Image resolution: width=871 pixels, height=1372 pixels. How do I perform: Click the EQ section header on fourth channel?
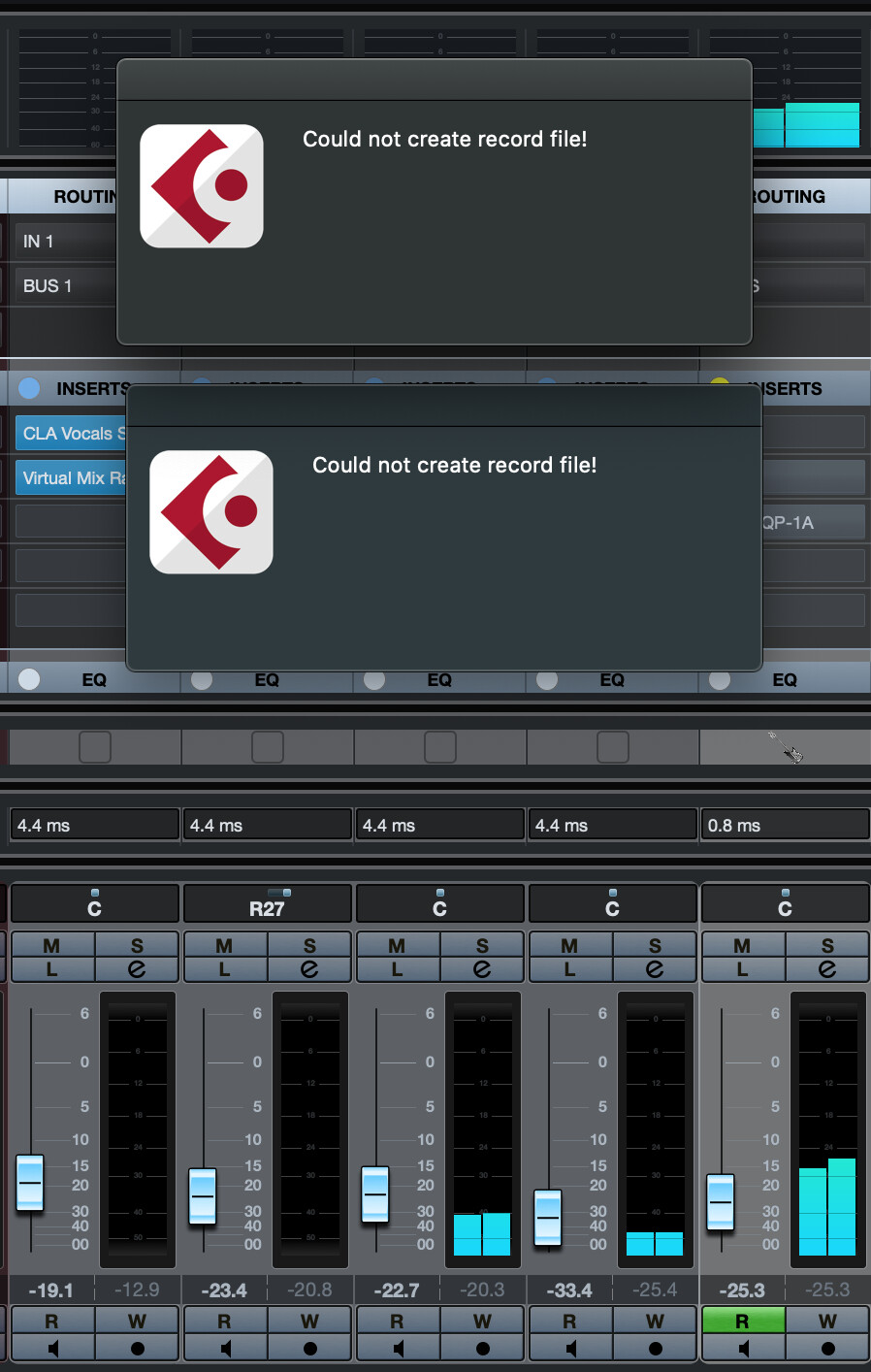[612, 680]
